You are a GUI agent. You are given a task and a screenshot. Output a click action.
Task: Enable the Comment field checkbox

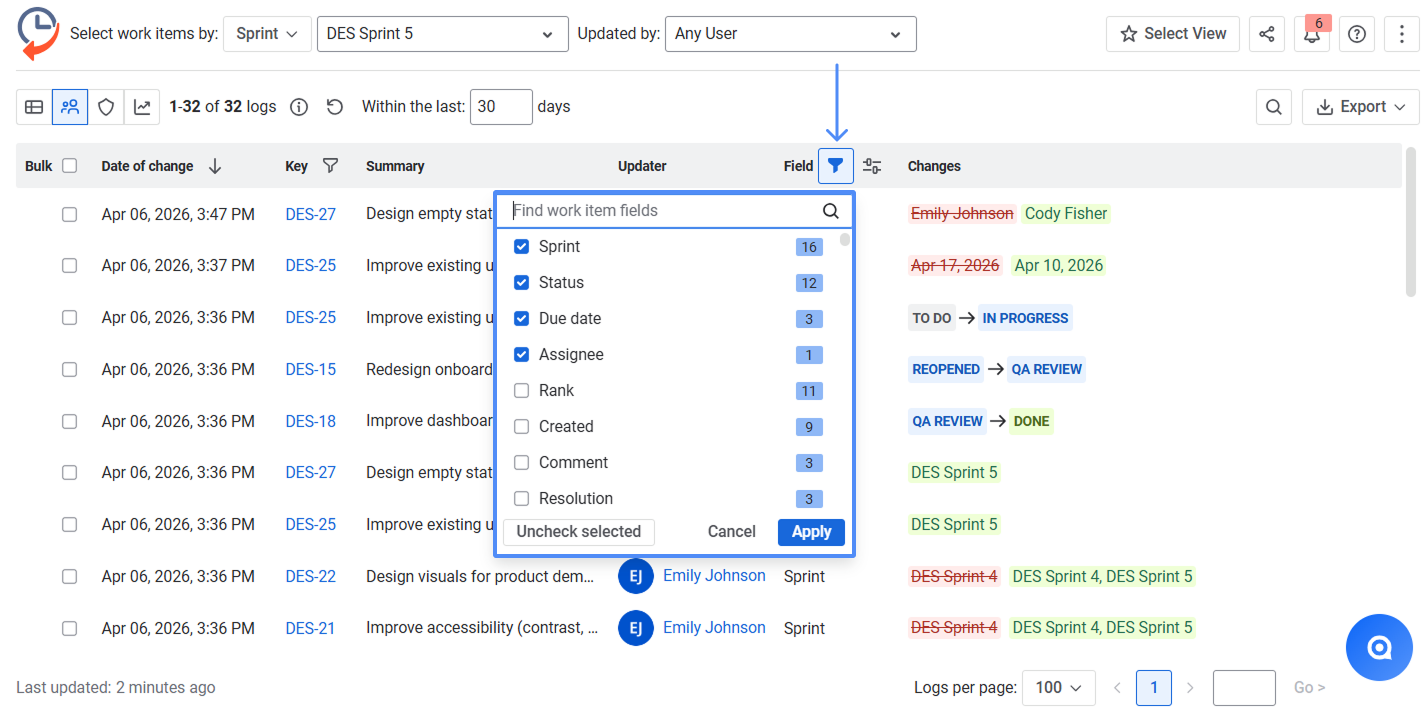pos(521,463)
